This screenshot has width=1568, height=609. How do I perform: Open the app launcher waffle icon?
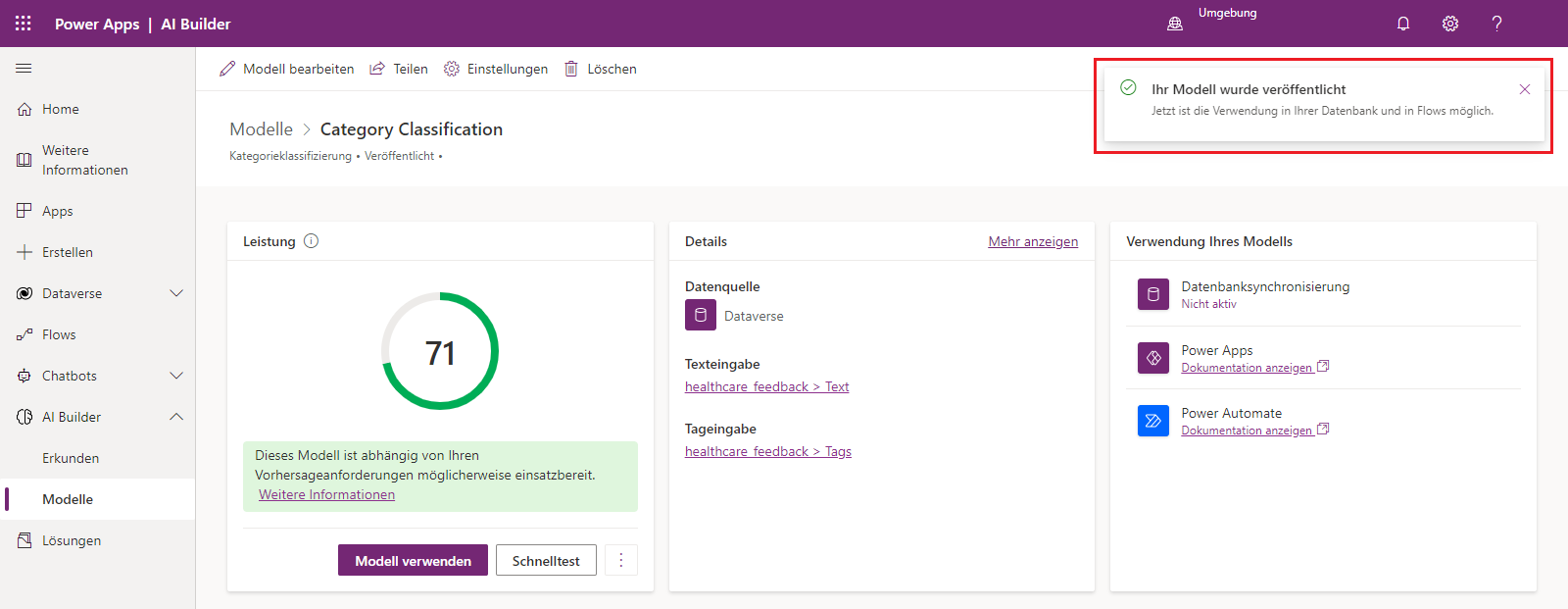tap(24, 24)
